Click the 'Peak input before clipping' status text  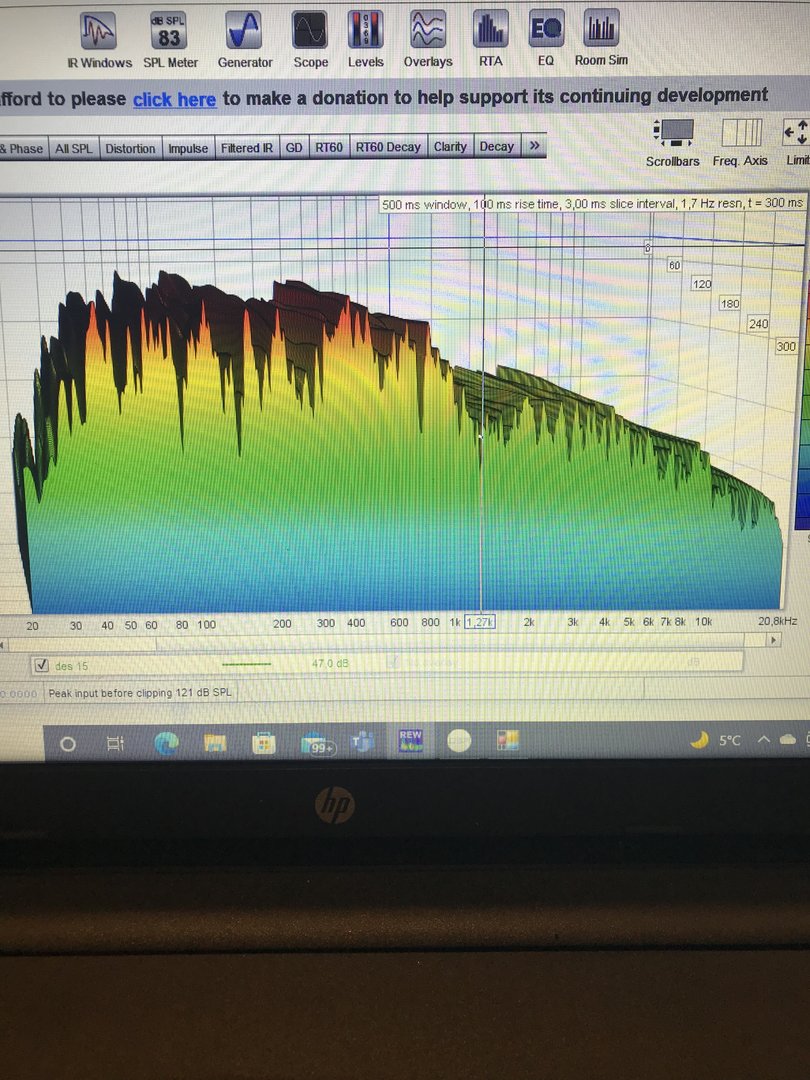click(140, 693)
